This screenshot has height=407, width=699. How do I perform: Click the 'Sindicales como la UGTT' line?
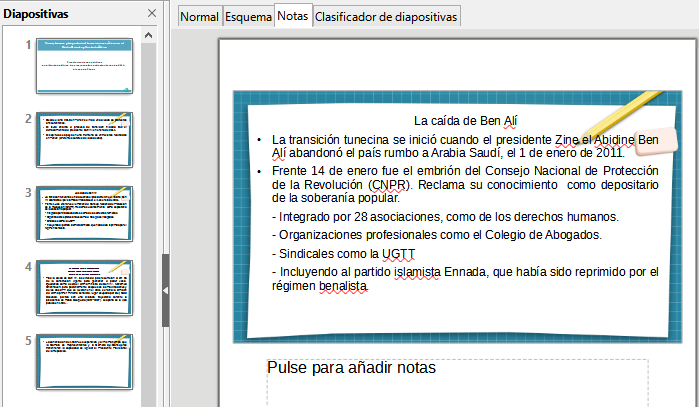(x=343, y=254)
